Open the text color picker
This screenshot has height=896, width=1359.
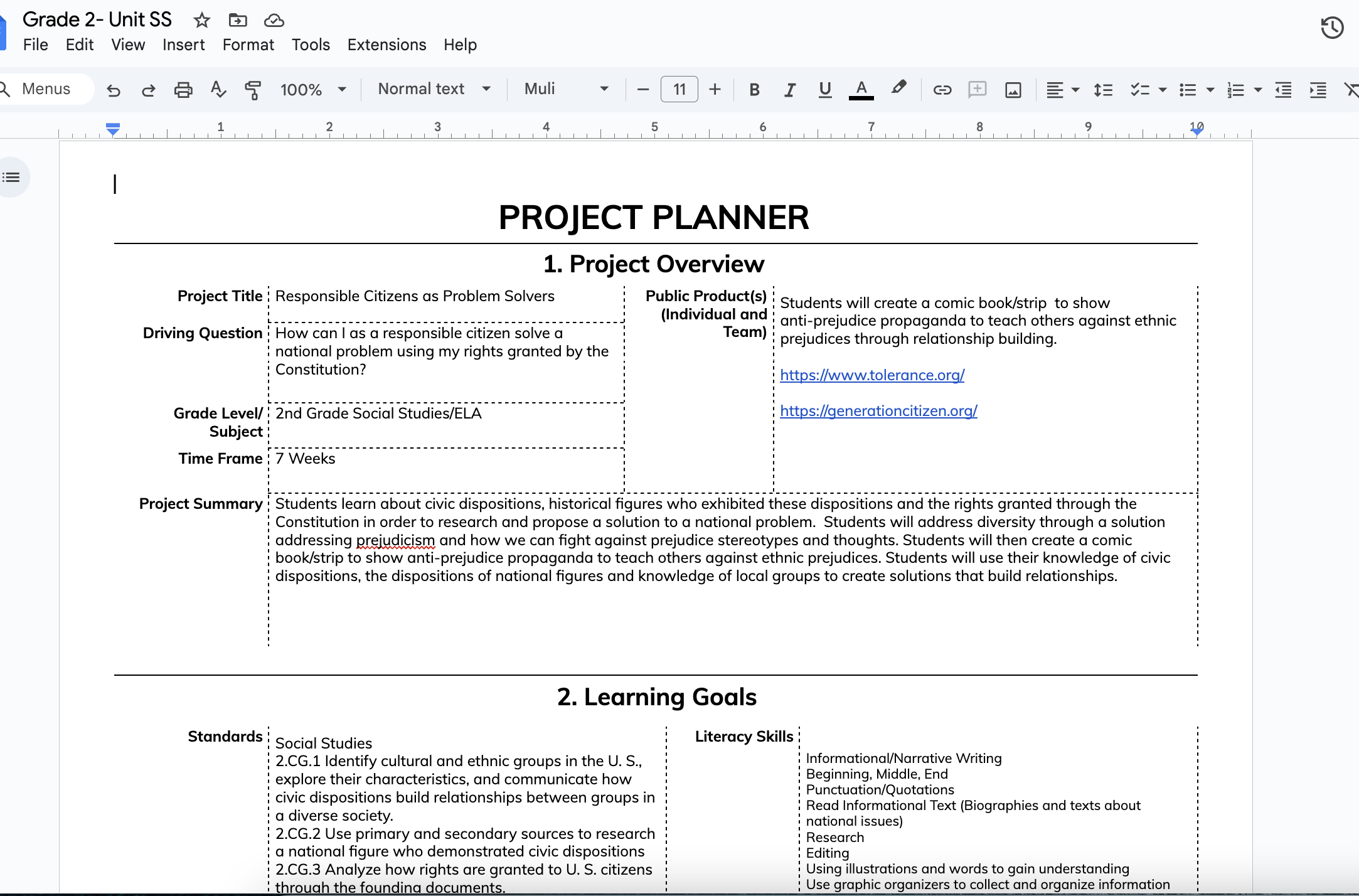point(861,90)
